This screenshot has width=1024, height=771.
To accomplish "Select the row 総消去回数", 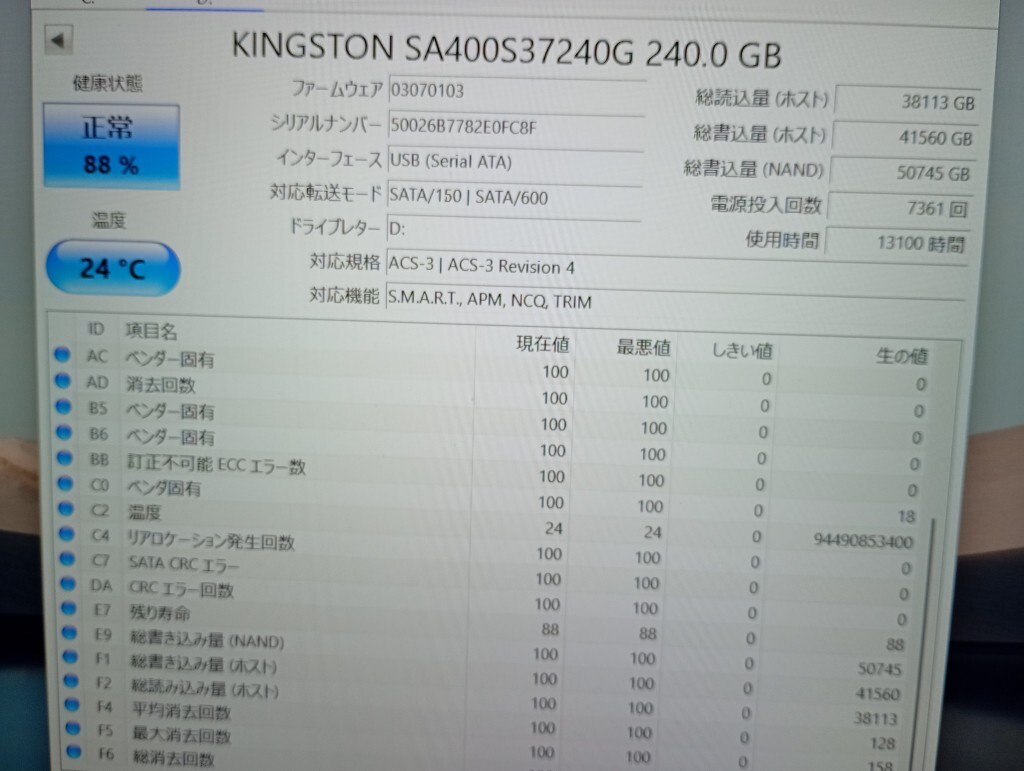I will pyautogui.click(x=174, y=758).
